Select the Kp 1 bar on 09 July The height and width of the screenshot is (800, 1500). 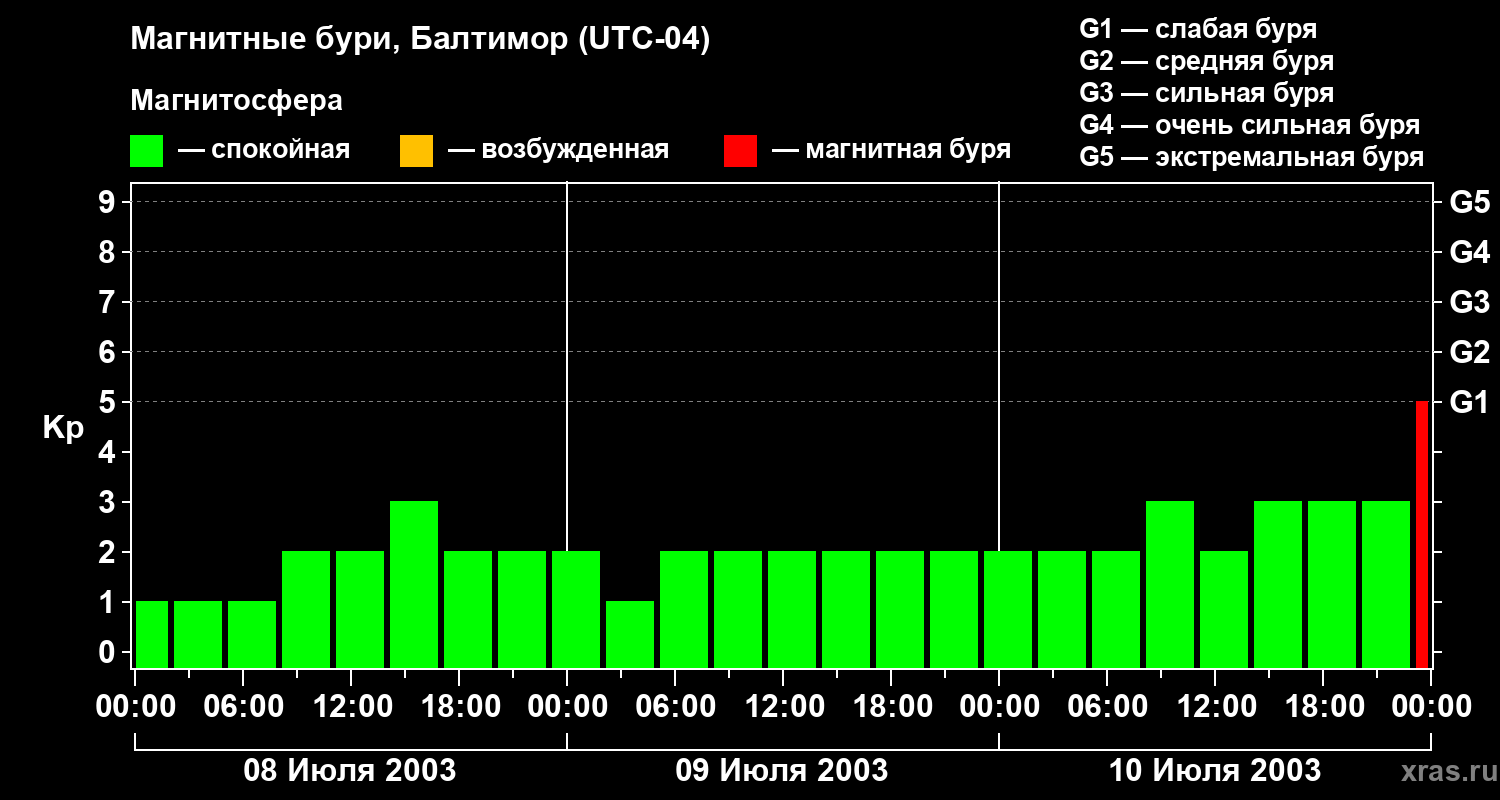tap(630, 634)
